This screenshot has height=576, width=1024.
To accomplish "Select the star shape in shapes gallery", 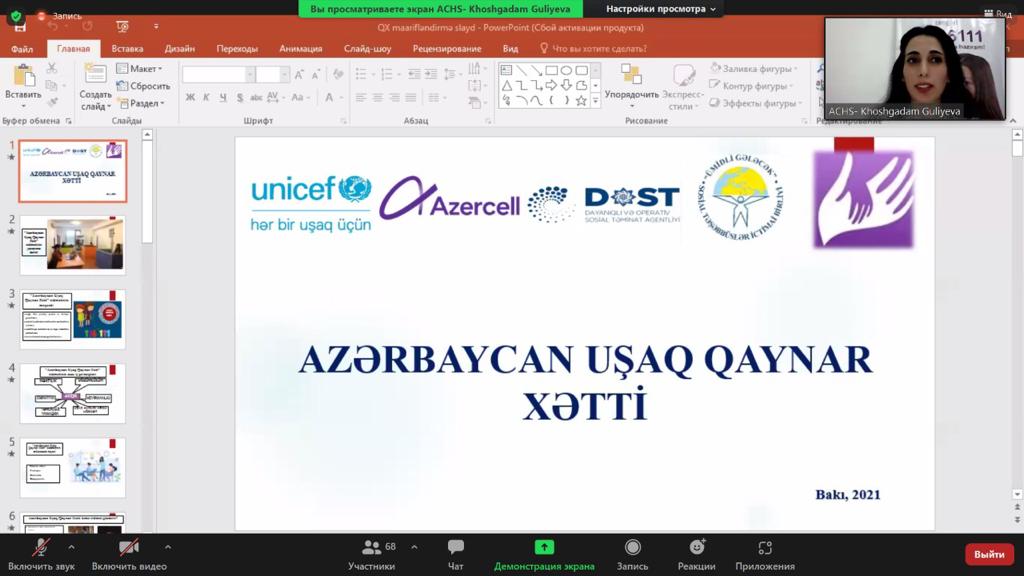I will pos(581,101).
